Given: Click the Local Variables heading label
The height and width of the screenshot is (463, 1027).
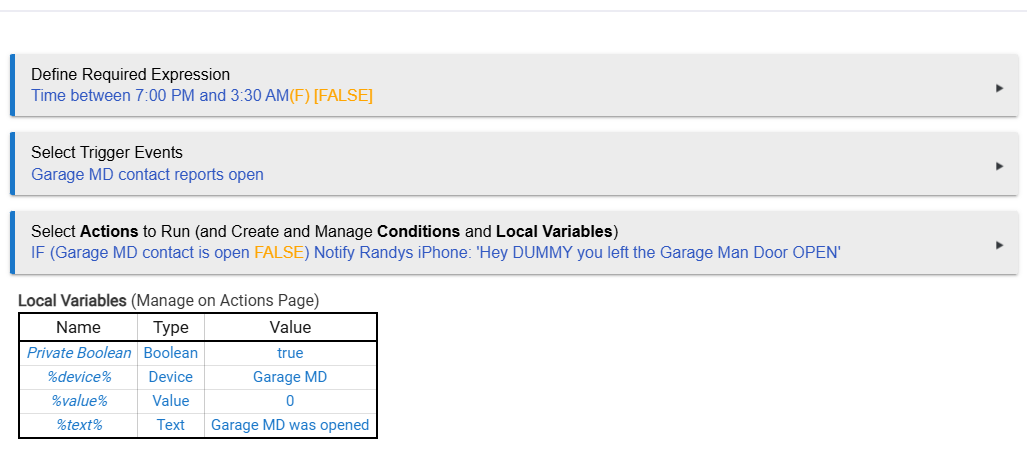Looking at the screenshot, I should click(72, 300).
